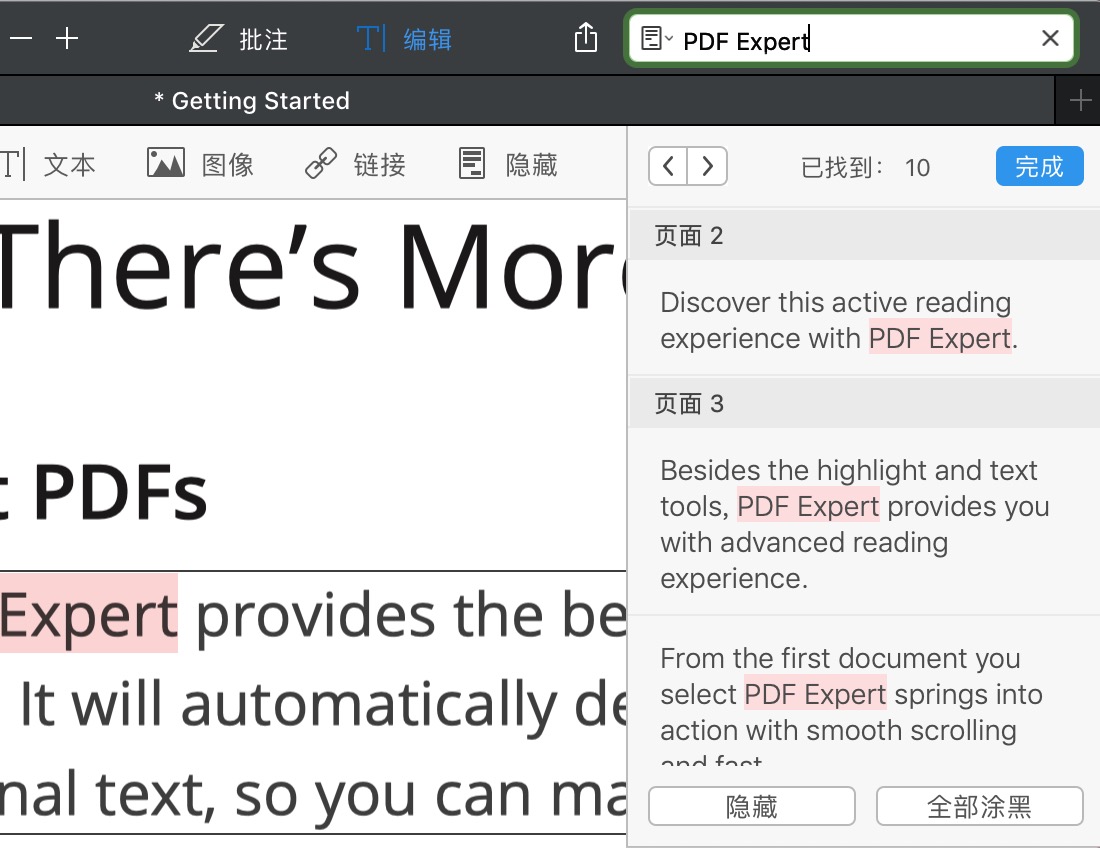Click the zoom in plus icon
The height and width of the screenshot is (848, 1100).
67,38
